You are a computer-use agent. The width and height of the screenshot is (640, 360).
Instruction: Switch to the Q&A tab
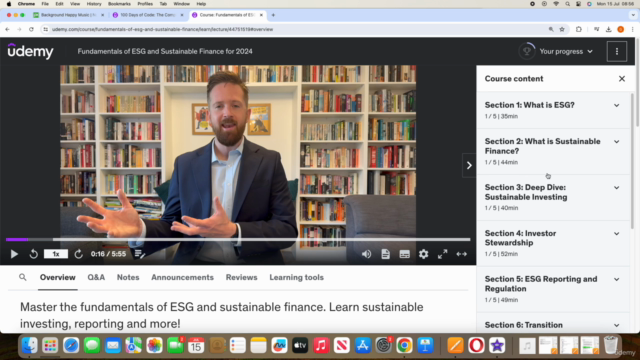click(96, 278)
